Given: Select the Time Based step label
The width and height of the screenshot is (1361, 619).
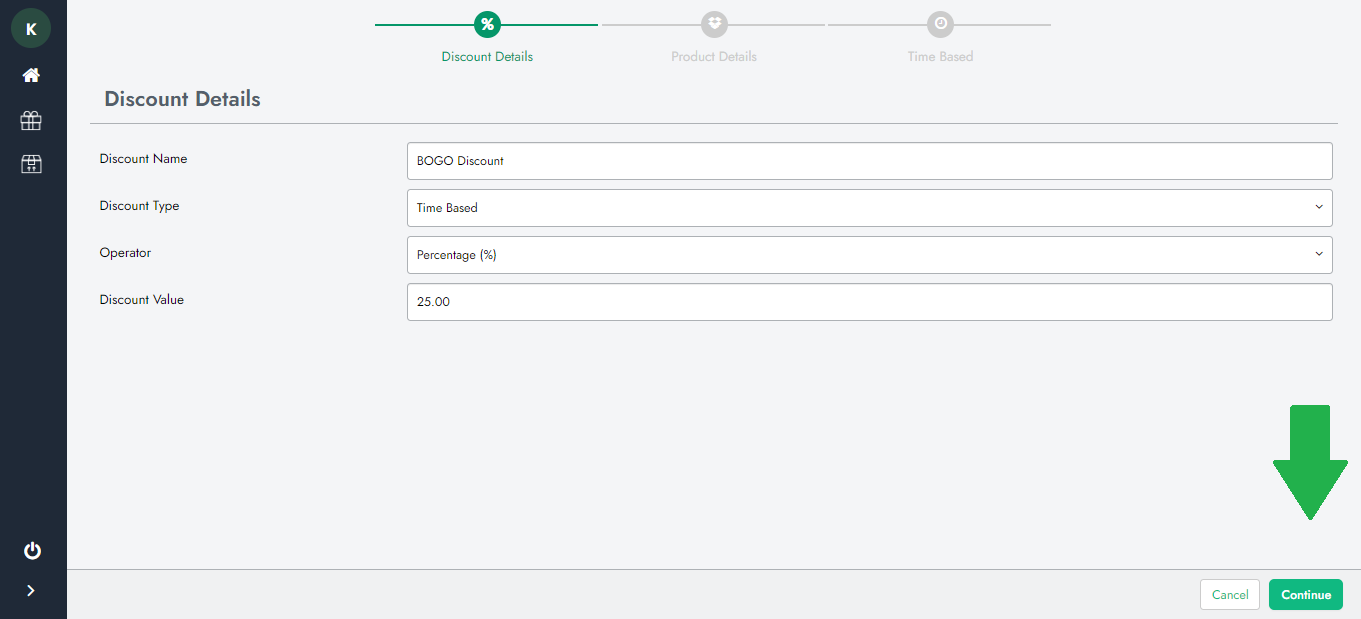Looking at the screenshot, I should 940,57.
